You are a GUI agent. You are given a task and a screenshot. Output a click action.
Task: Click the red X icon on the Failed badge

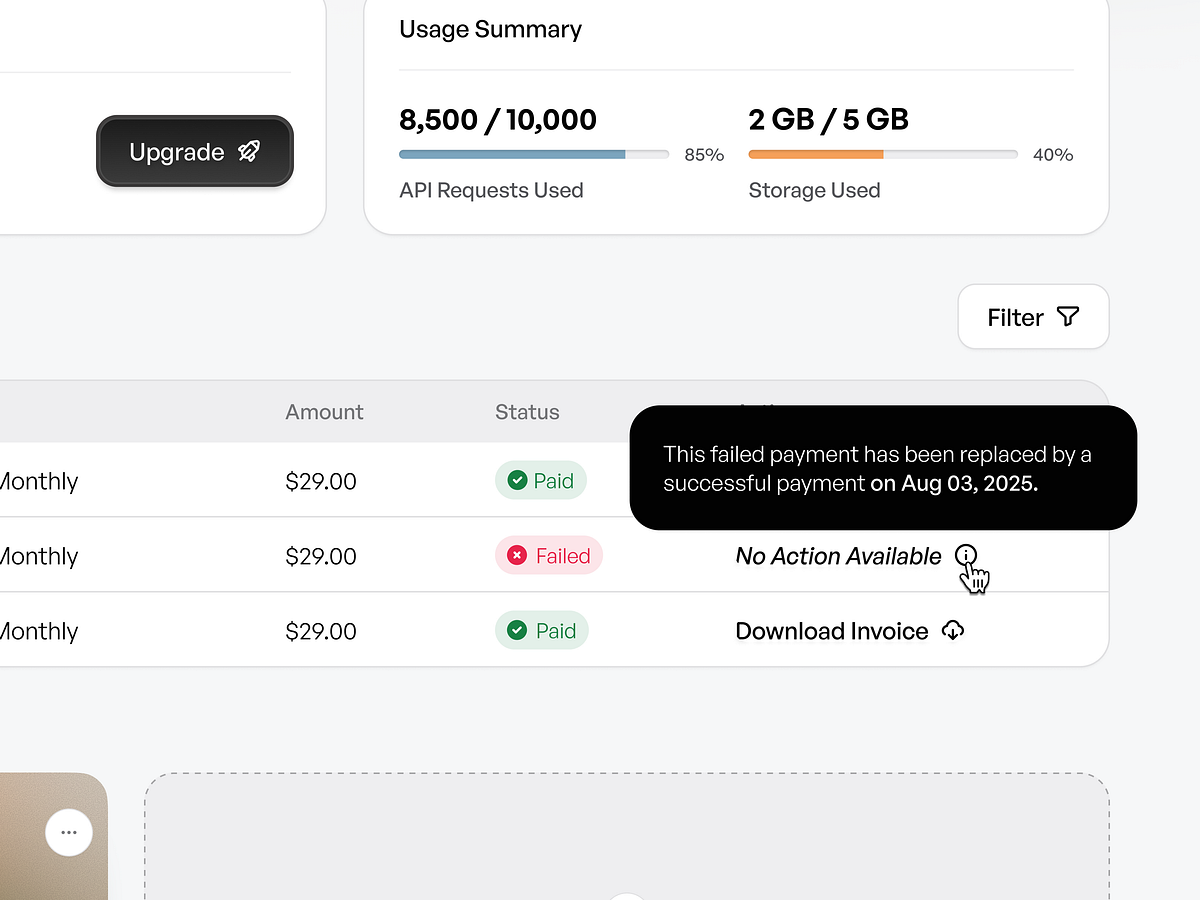517,555
